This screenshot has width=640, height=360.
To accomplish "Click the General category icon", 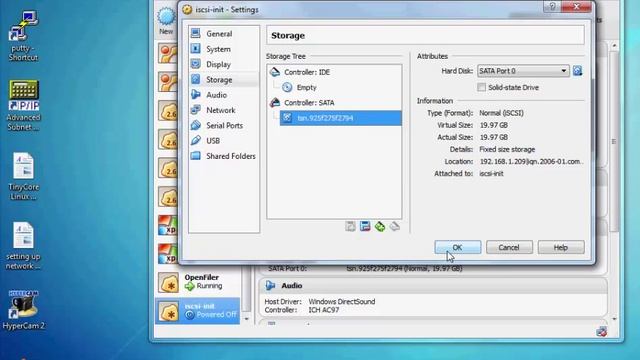I will (x=196, y=33).
